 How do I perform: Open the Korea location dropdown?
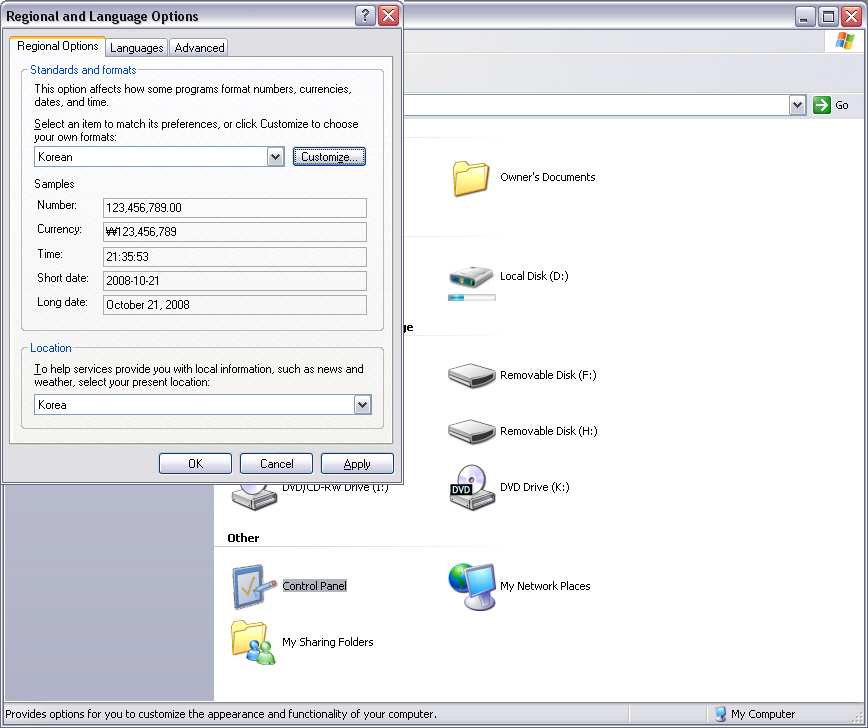[362, 405]
